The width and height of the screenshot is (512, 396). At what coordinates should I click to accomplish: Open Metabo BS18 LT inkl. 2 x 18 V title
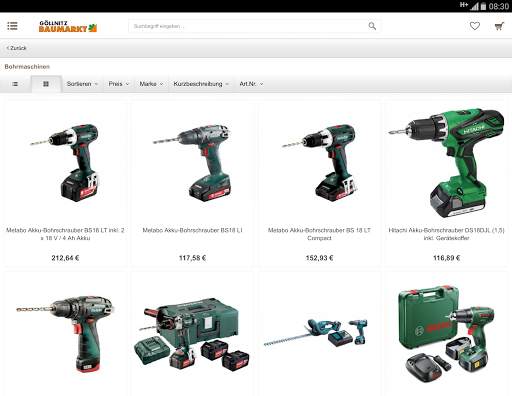[65, 234]
